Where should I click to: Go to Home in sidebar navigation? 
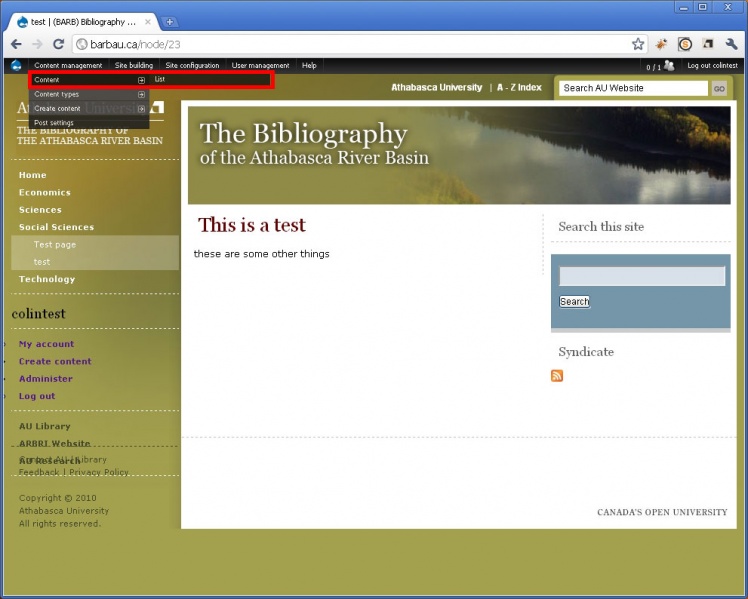[x=32, y=175]
